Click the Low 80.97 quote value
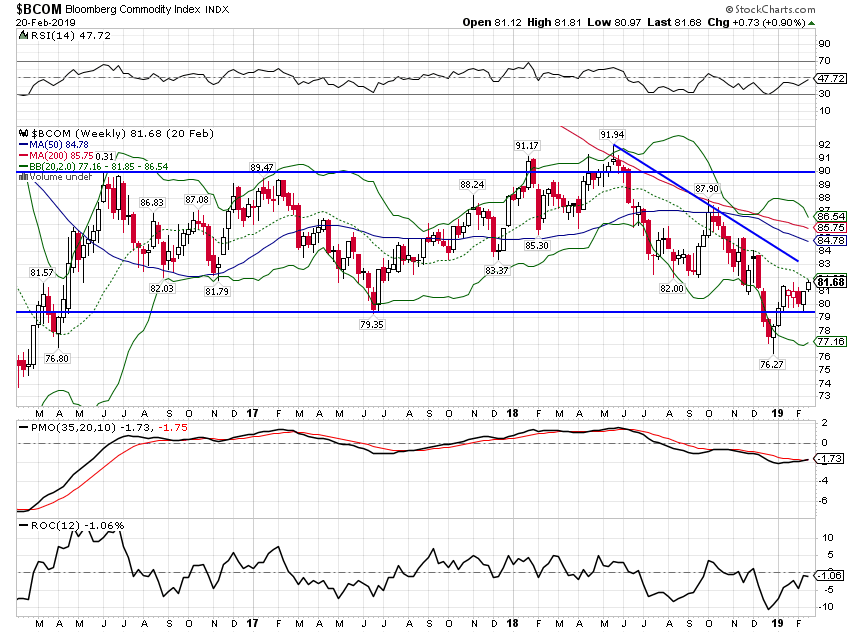The height and width of the screenshot is (633, 850). pyautogui.click(x=614, y=23)
